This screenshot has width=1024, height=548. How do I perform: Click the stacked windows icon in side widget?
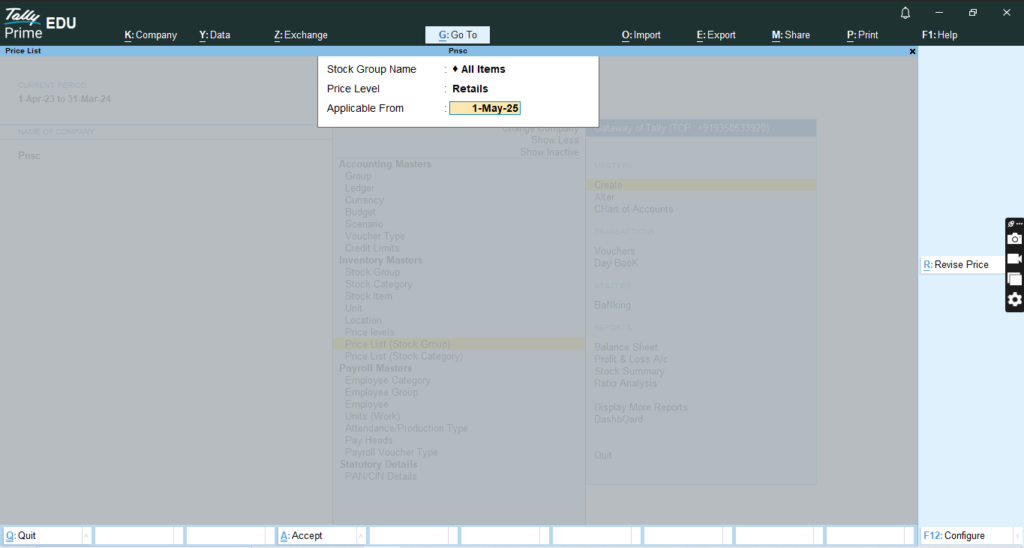(x=1014, y=279)
